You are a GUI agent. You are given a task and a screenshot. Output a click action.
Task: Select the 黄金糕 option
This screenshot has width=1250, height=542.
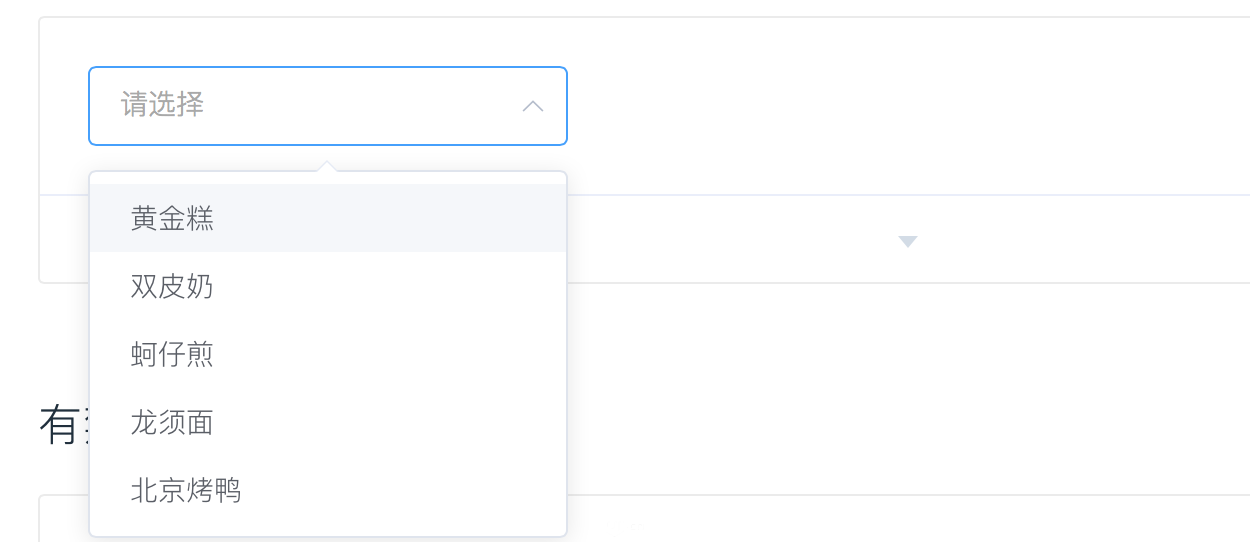(172, 218)
